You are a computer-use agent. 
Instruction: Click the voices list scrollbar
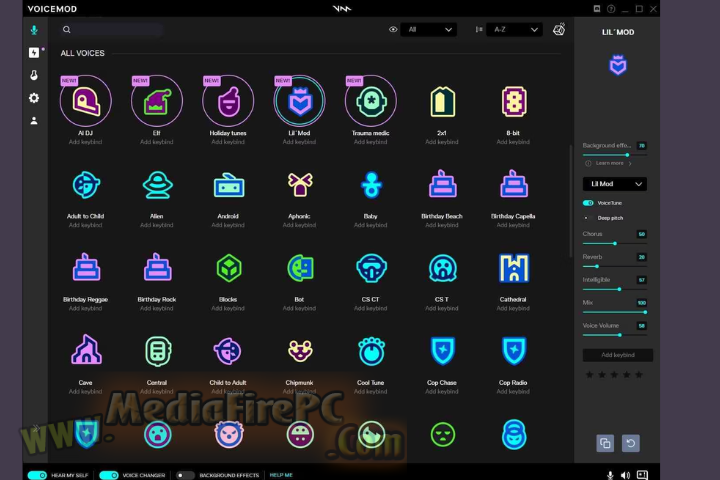pyautogui.click(x=570, y=201)
